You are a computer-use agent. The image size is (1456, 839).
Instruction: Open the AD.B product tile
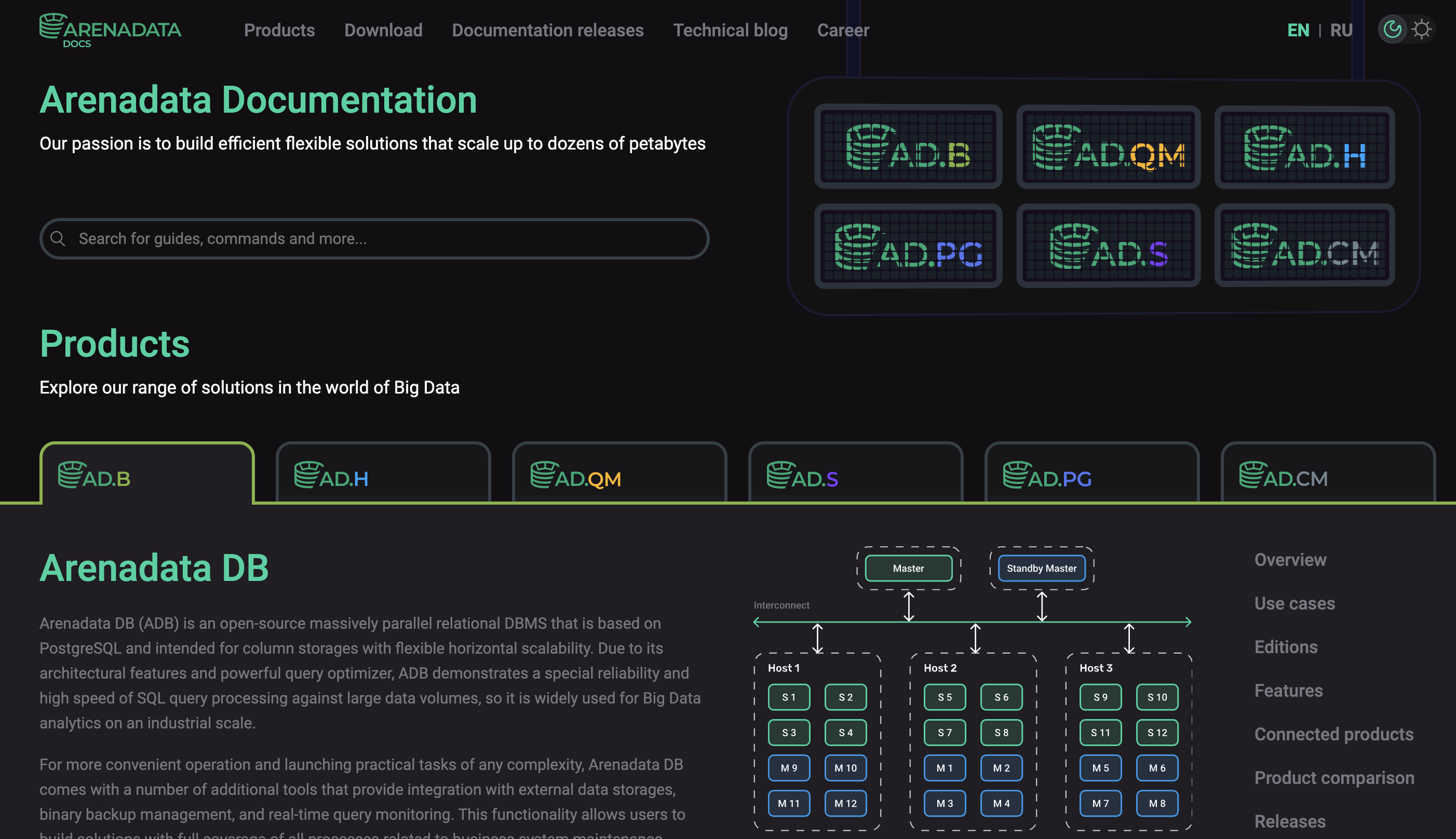(908, 148)
